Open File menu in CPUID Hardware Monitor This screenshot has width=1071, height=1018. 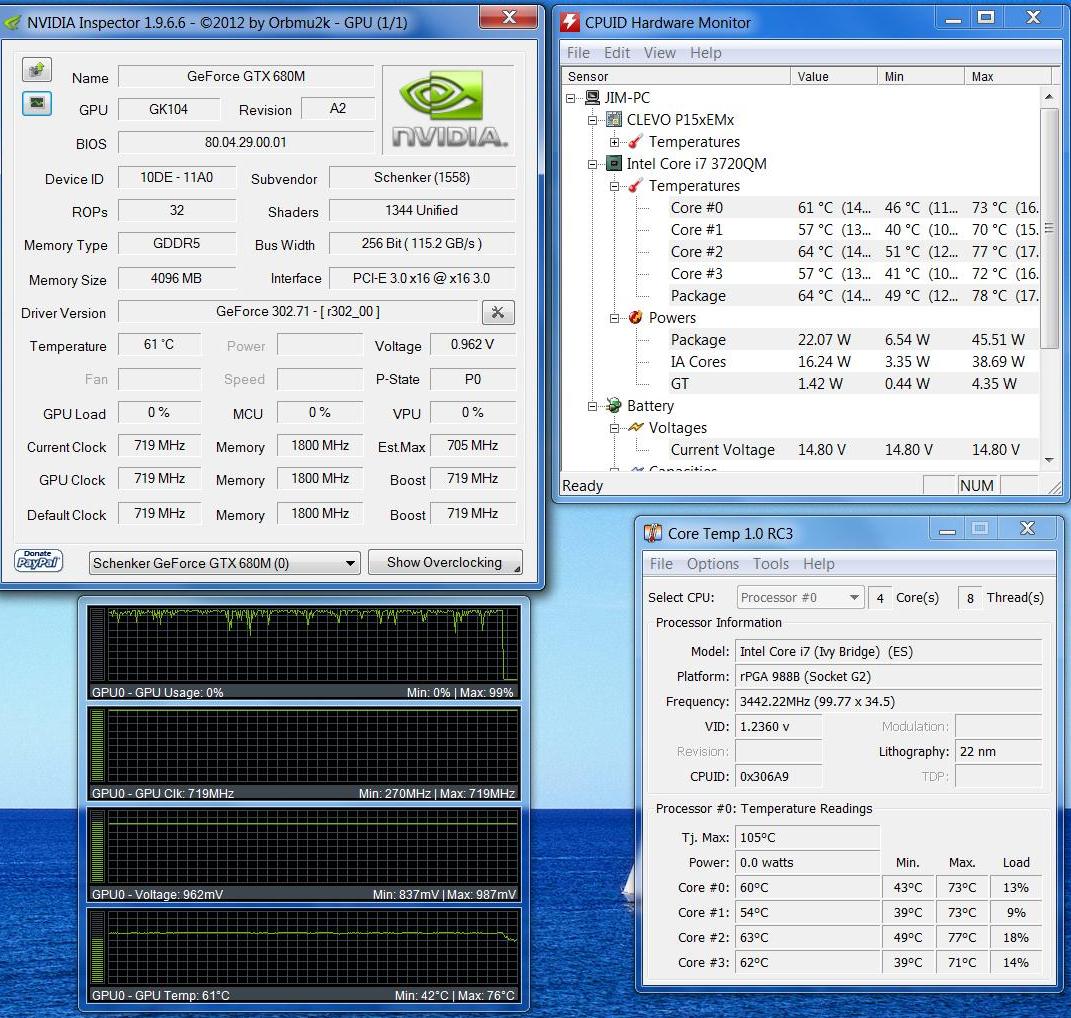579,53
